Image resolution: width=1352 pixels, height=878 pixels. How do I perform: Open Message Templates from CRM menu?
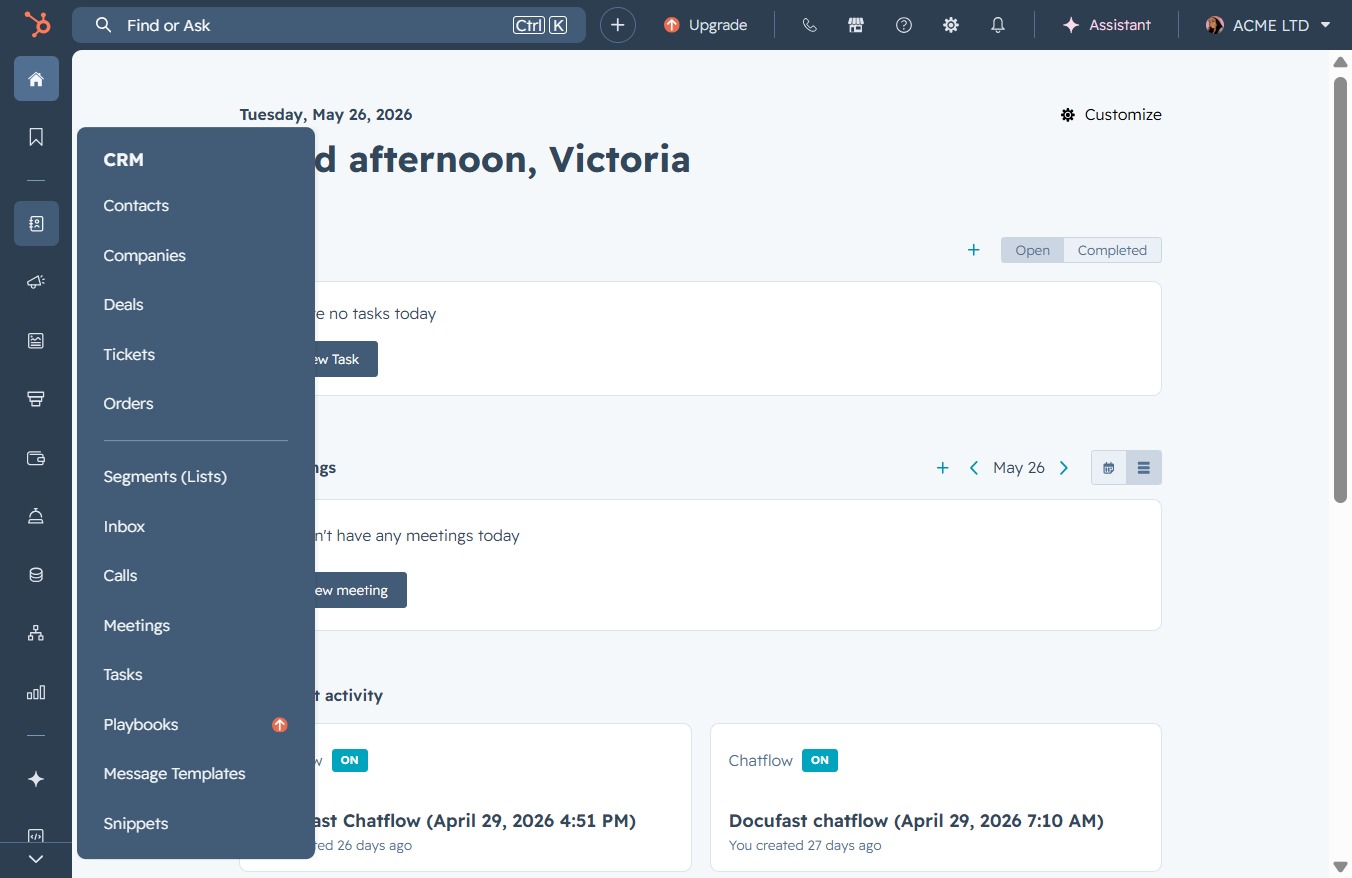pyautogui.click(x=174, y=774)
